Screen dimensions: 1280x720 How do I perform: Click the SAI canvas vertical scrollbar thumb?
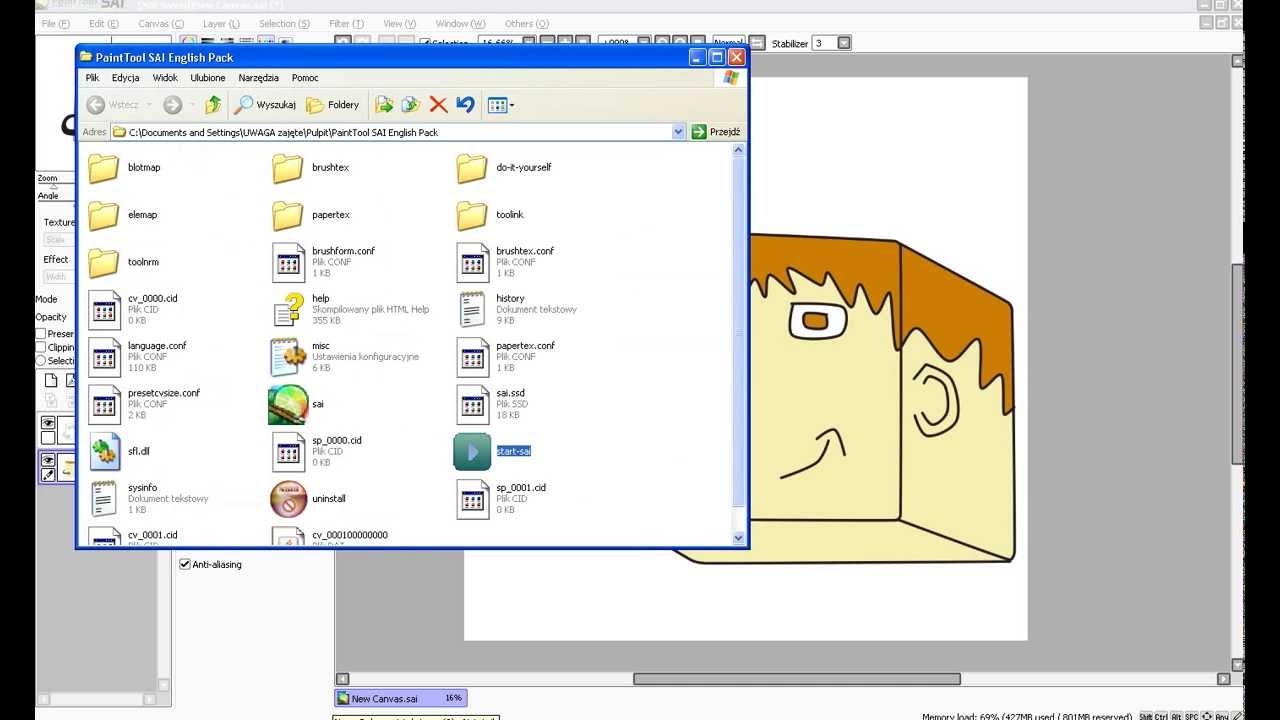tap(1238, 363)
